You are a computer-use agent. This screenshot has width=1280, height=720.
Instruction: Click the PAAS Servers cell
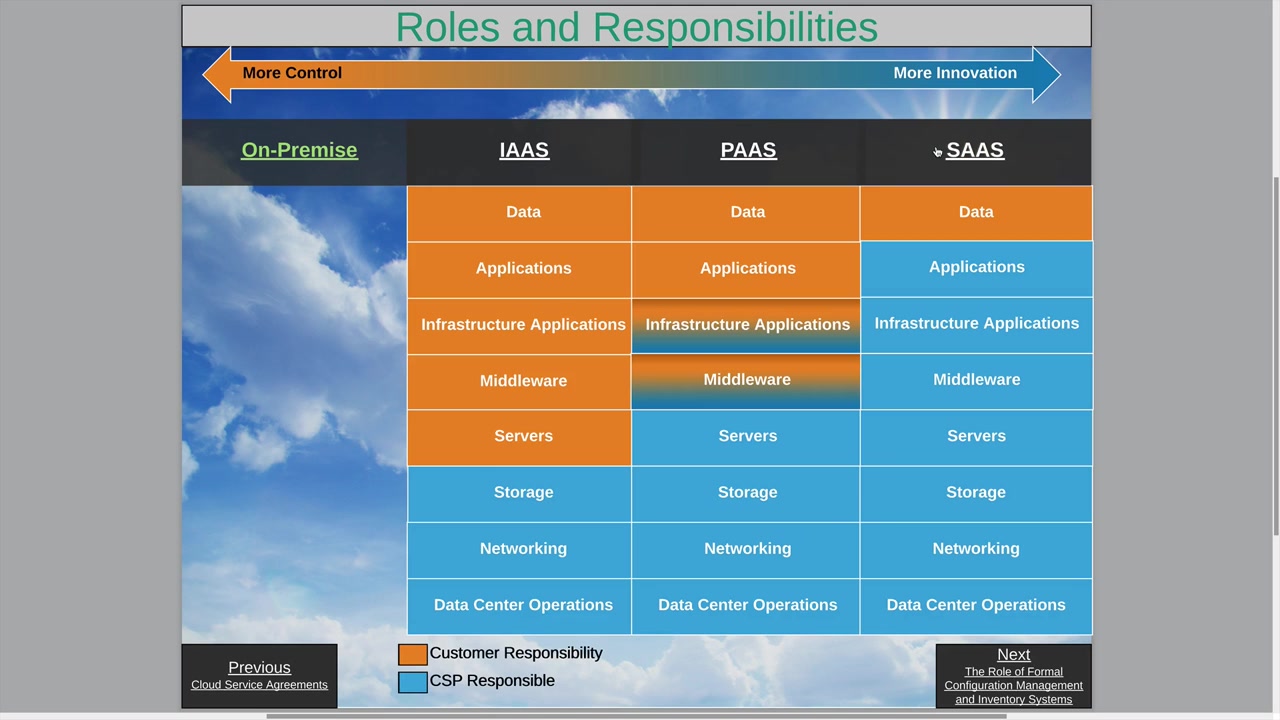coord(746,438)
